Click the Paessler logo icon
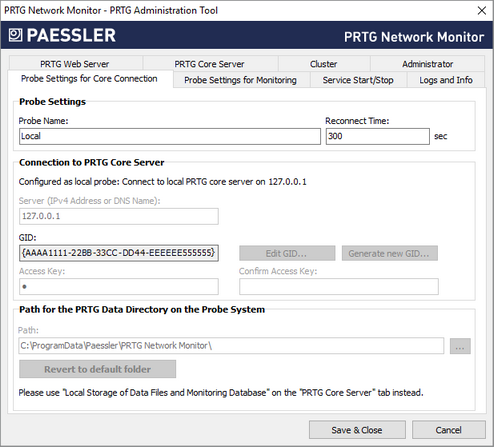 point(15,35)
